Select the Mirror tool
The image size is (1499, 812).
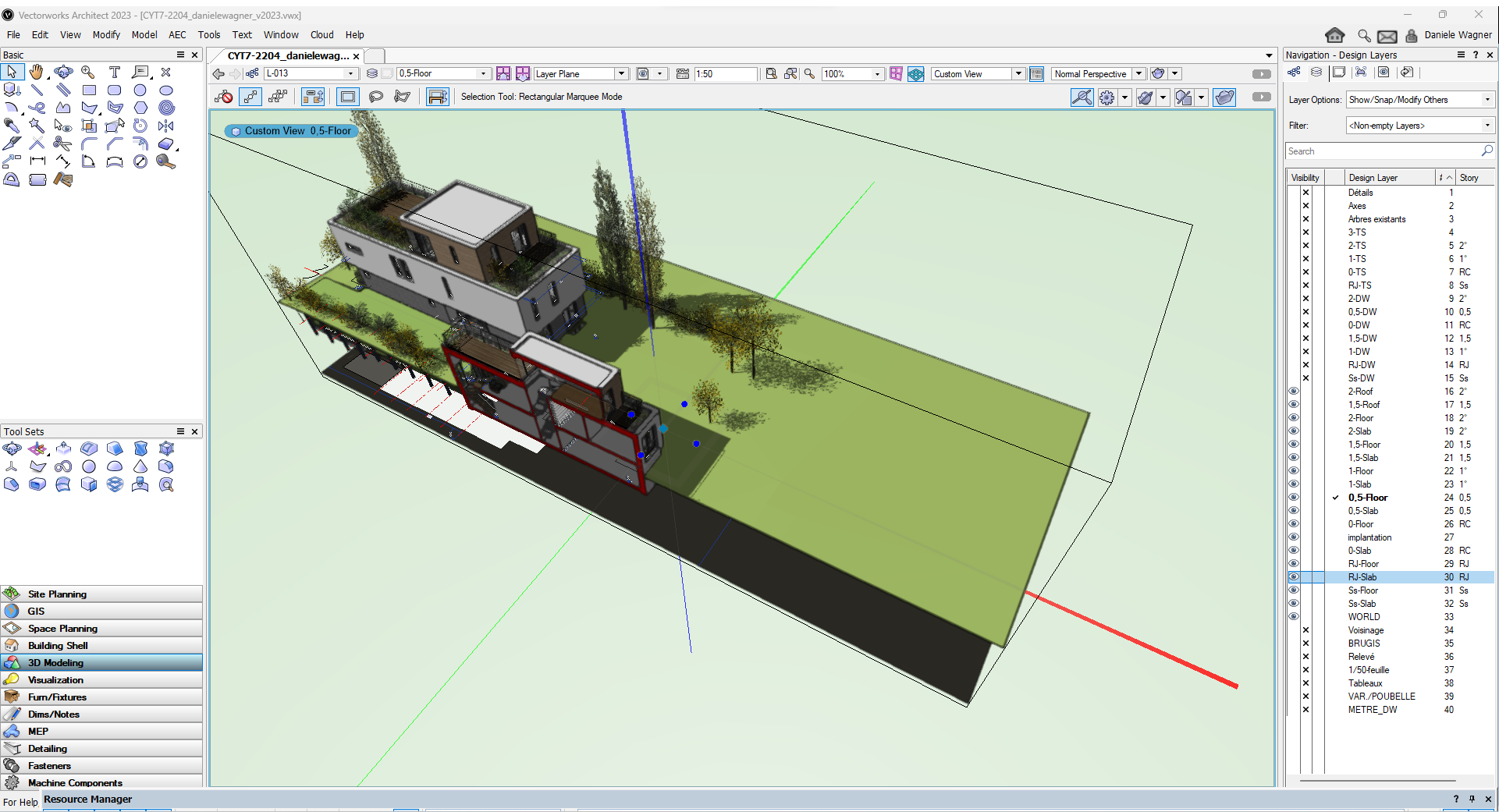(166, 126)
